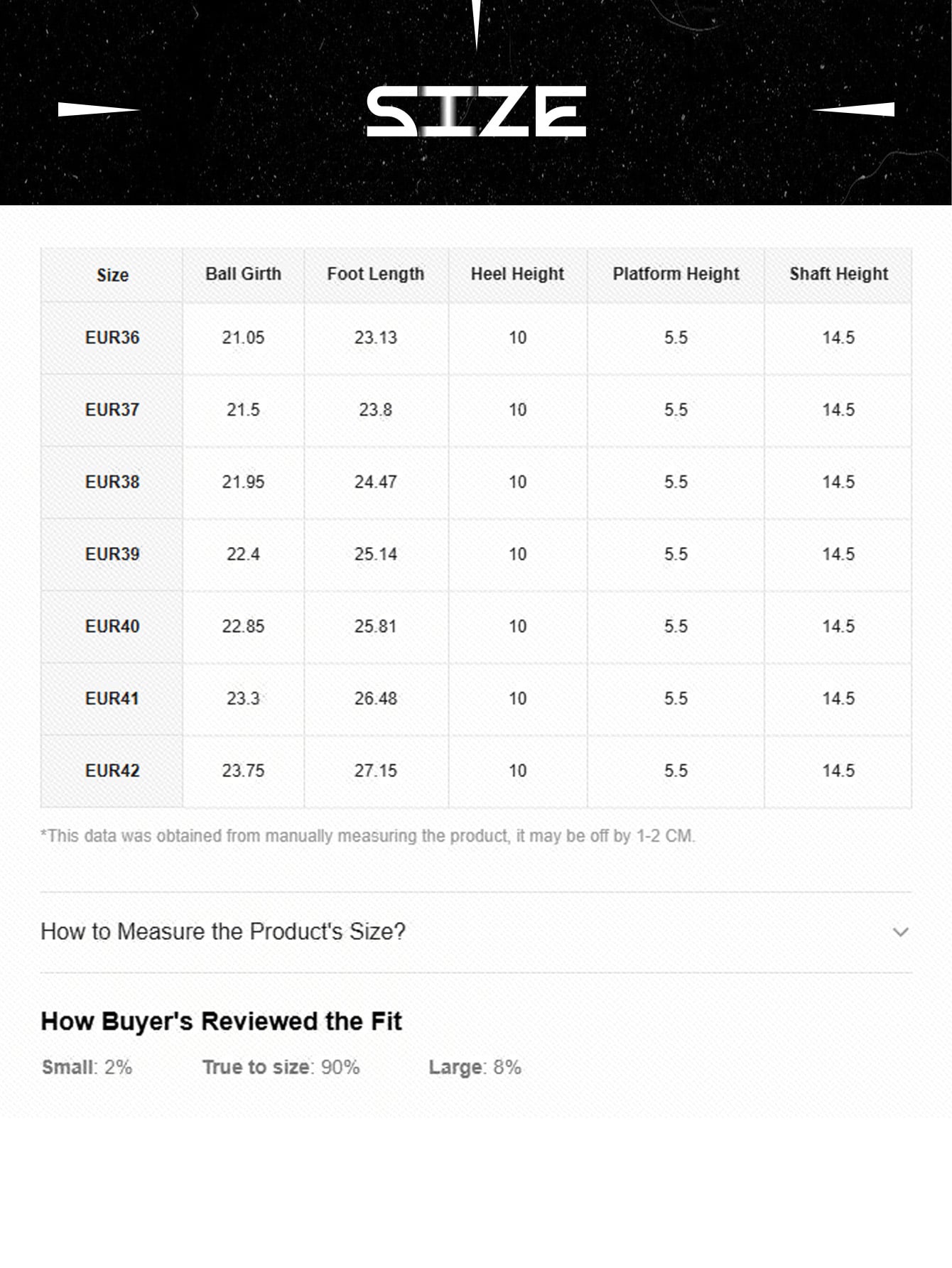
Task: Select the "Large: 8%" fit rating
Action: [475, 1067]
